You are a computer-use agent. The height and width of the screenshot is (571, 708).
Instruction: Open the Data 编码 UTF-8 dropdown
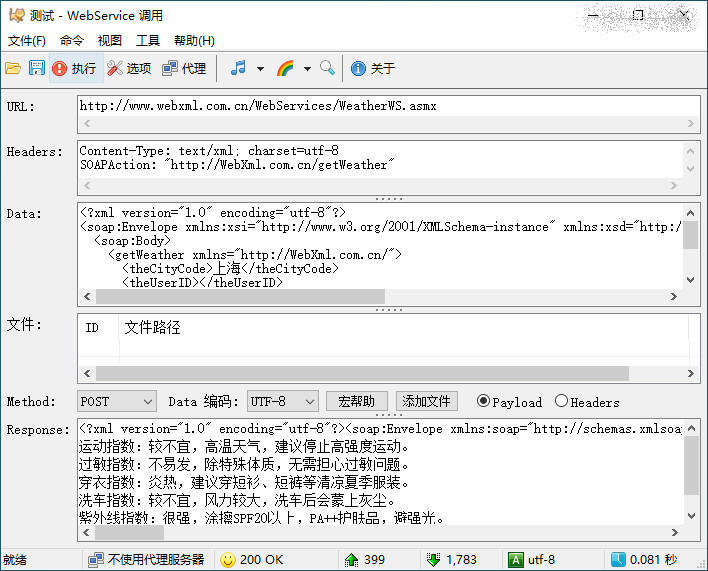[x=283, y=401]
